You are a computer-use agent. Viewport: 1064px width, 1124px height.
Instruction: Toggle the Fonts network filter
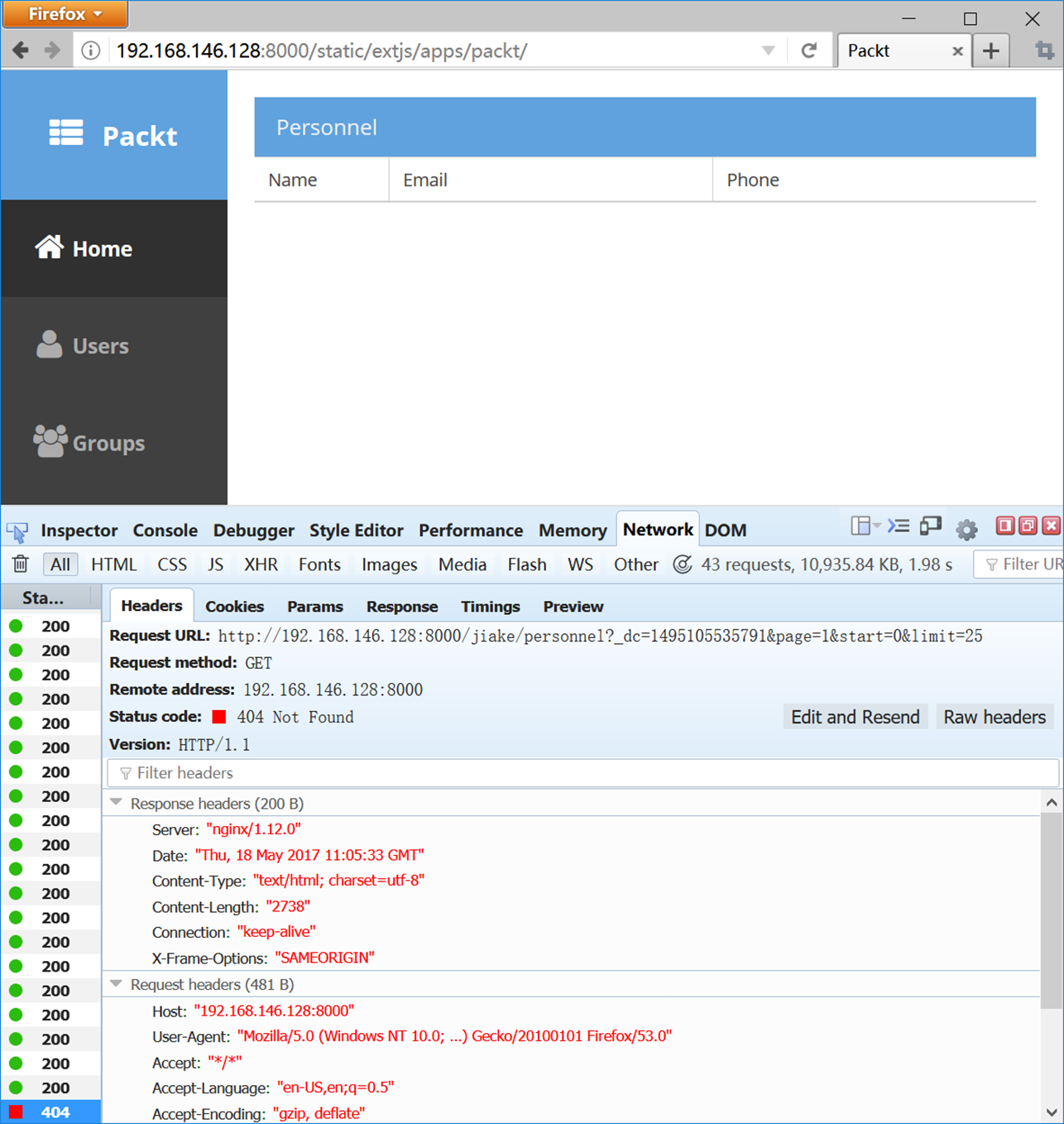319,564
